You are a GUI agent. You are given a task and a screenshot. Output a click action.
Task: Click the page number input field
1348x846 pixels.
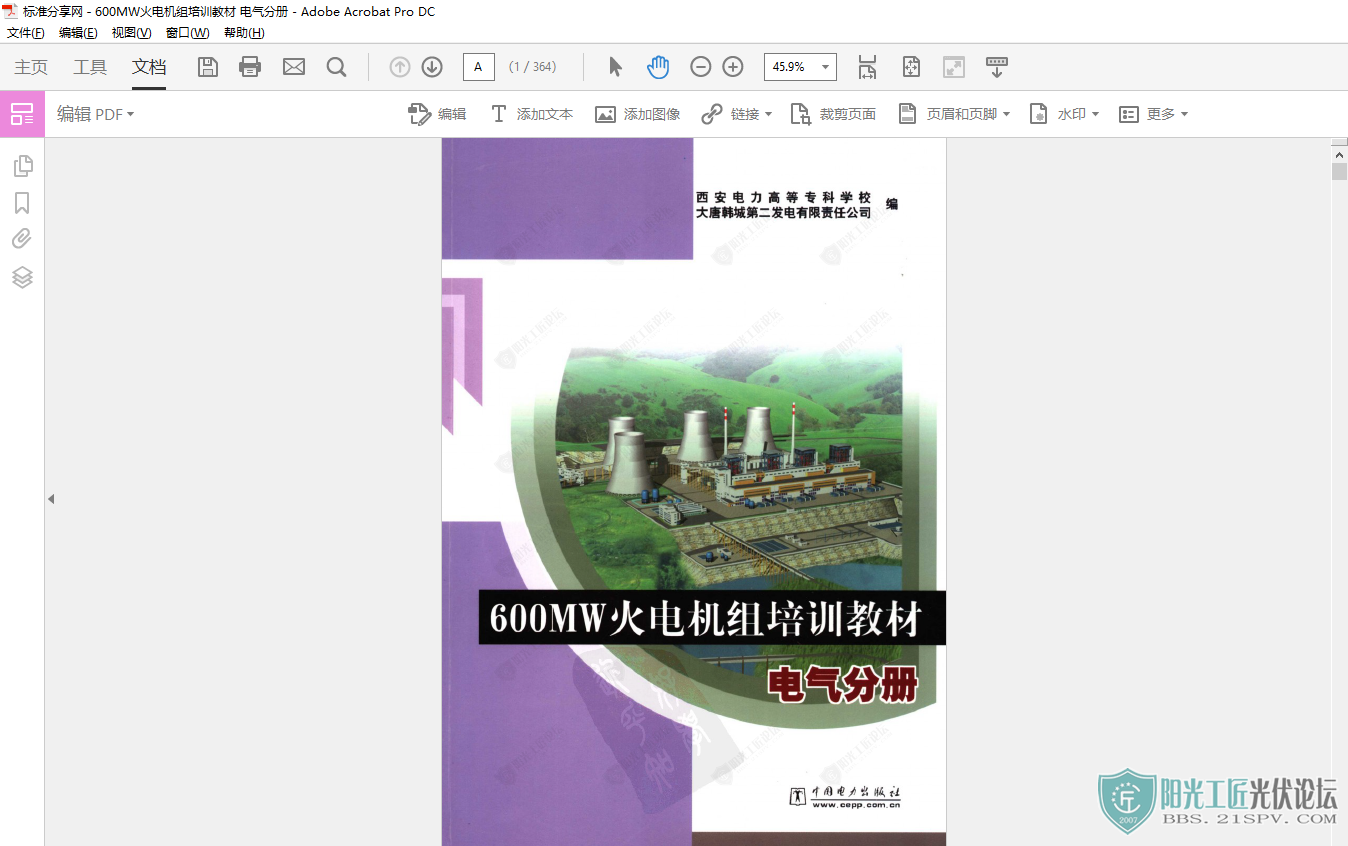point(479,67)
